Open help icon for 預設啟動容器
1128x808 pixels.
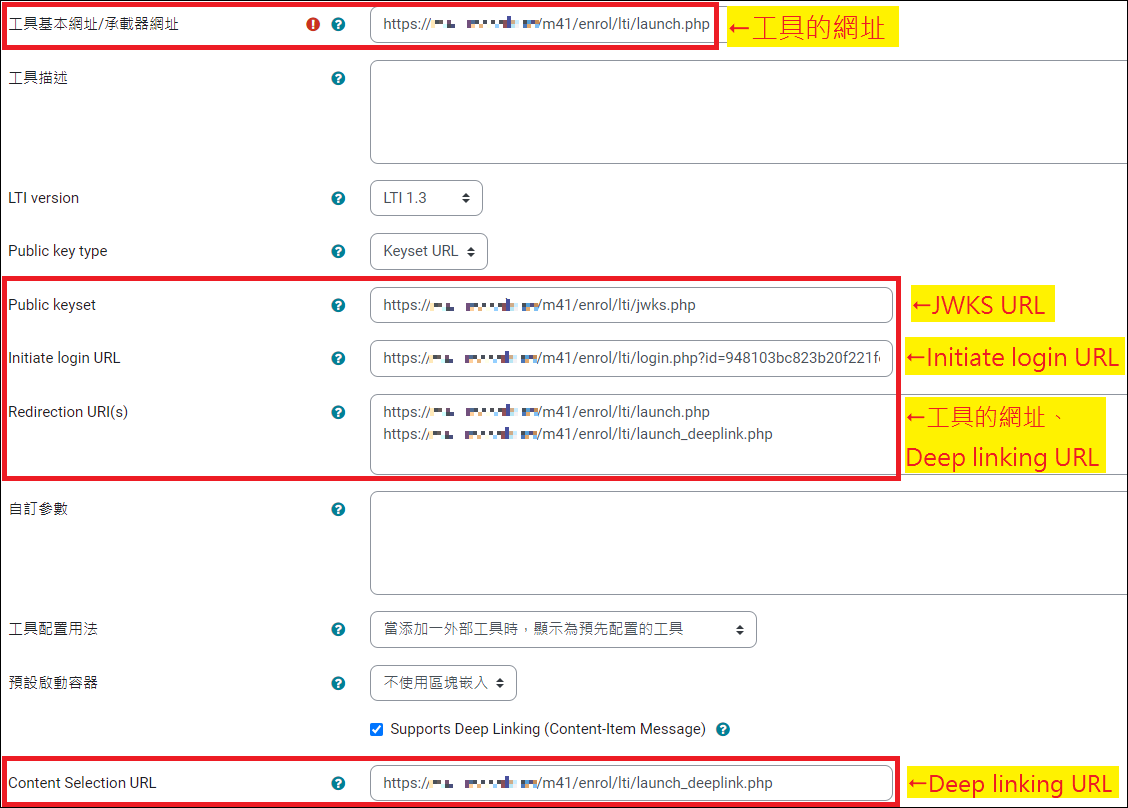pos(338,684)
